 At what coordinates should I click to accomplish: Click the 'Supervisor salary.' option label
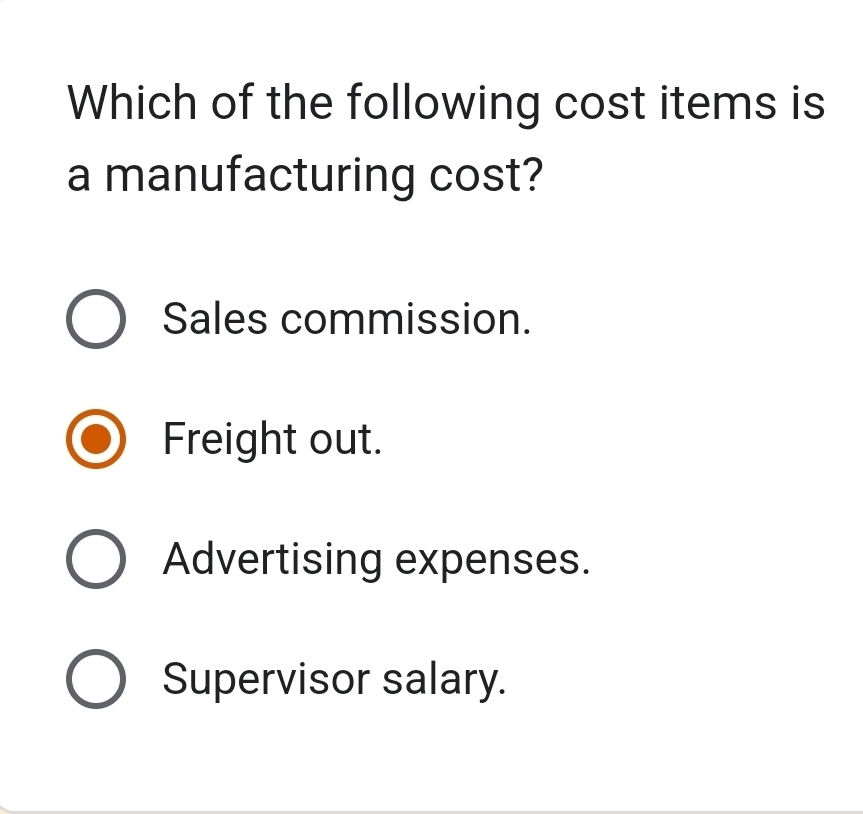[x=334, y=680]
